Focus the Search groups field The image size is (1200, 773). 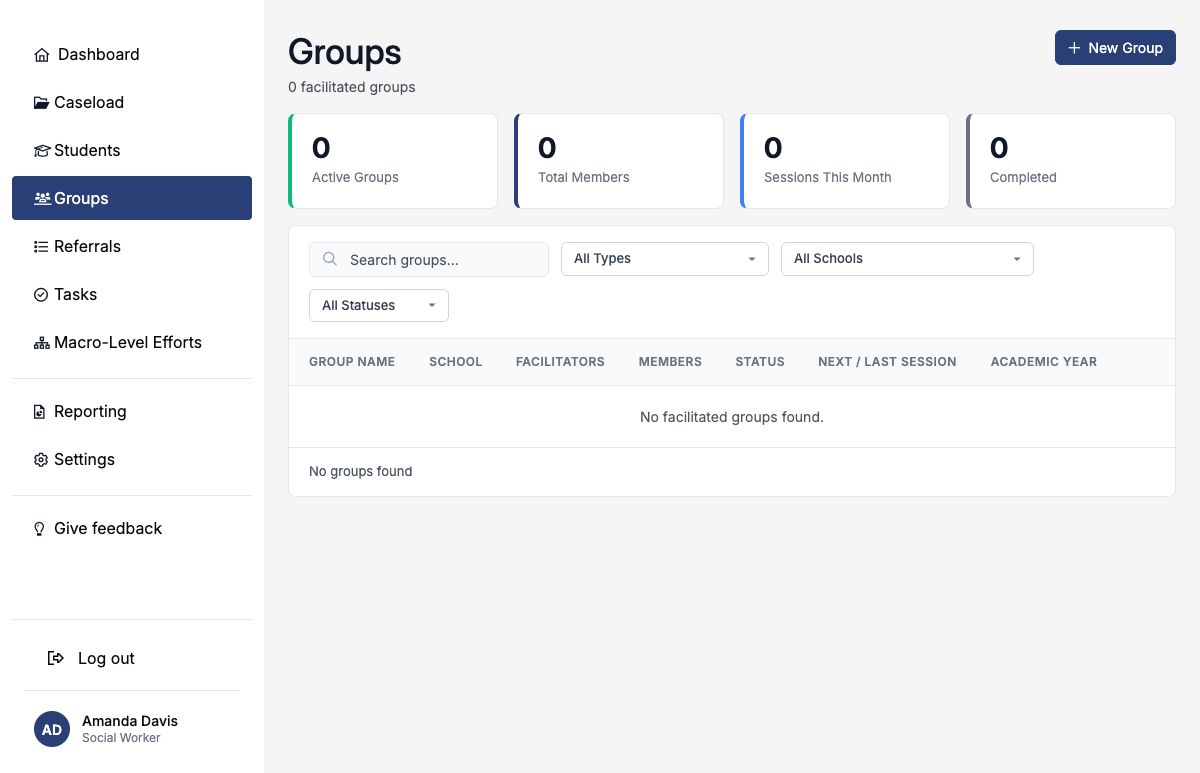429,260
